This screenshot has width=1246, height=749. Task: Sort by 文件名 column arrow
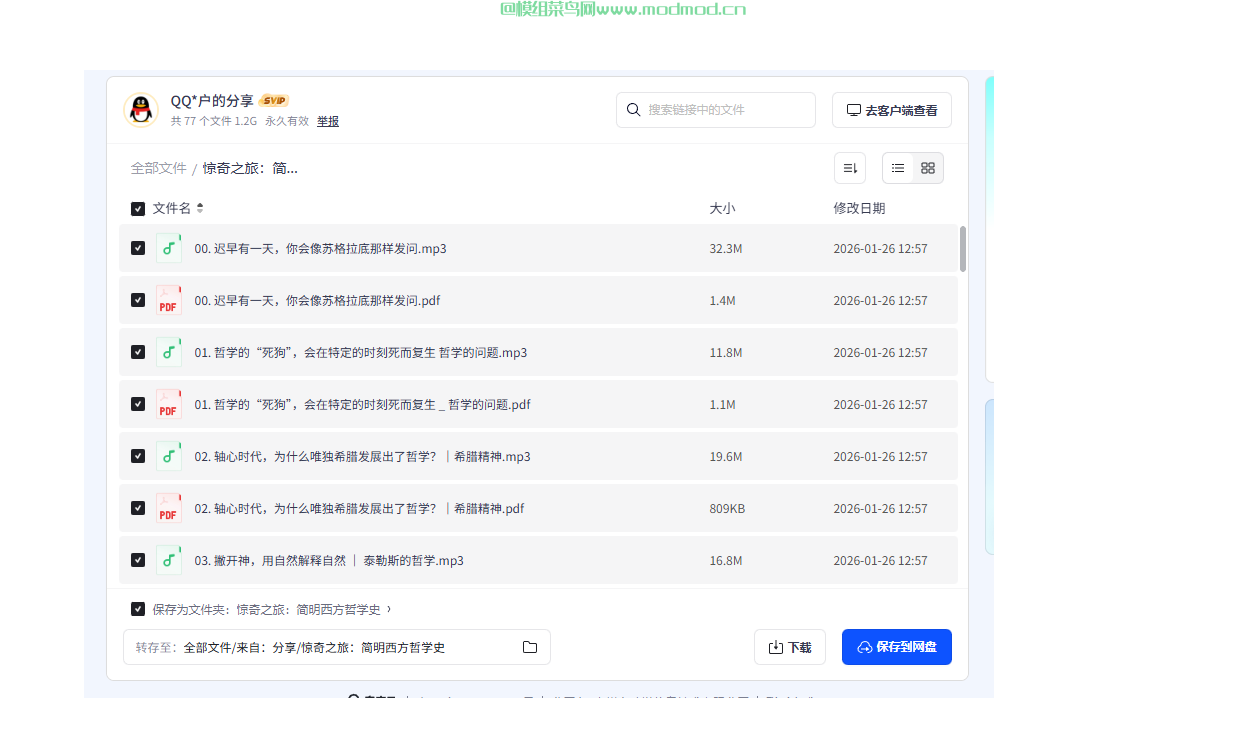click(200, 208)
